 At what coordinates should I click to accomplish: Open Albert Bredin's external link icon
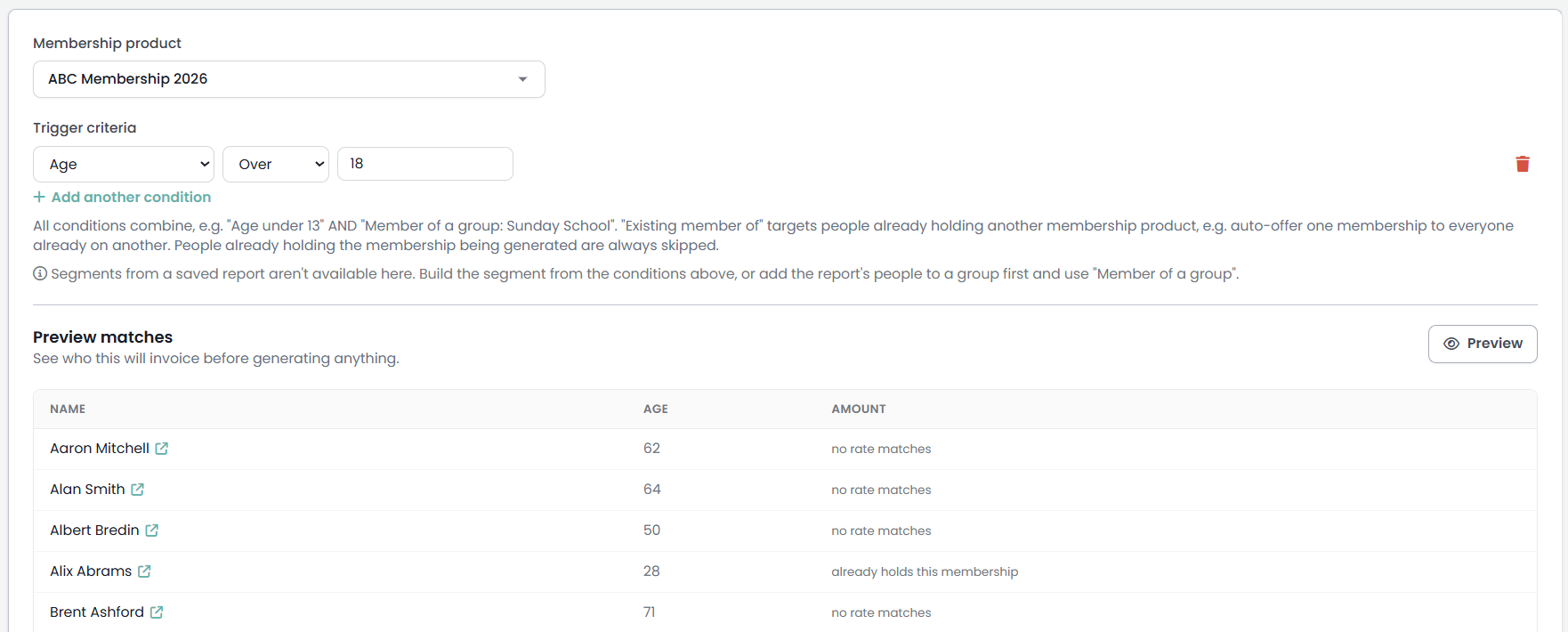coord(152,531)
